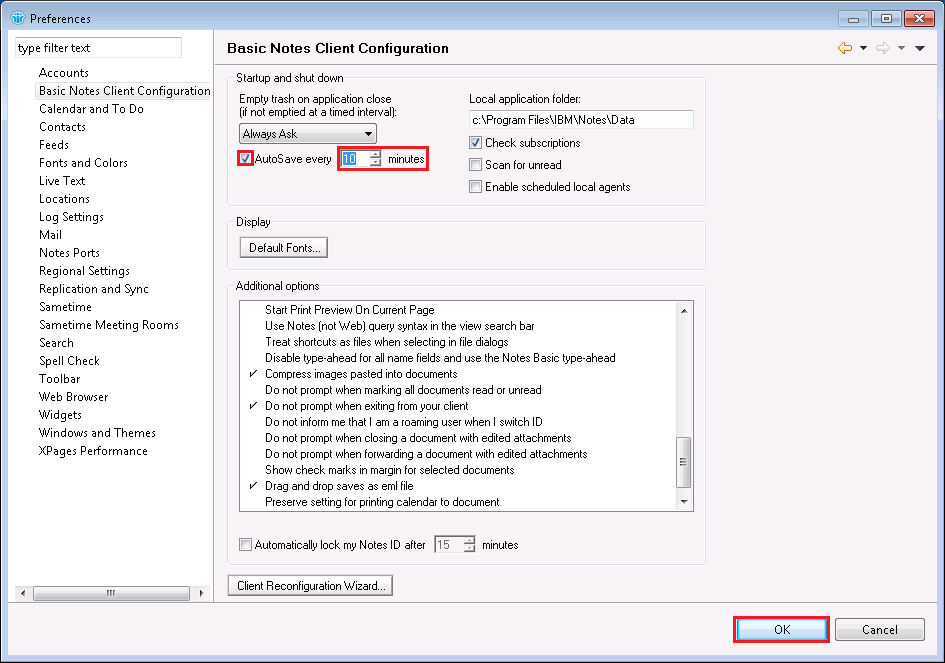
Task: Enable the Scan for unread checkbox
Action: click(476, 165)
